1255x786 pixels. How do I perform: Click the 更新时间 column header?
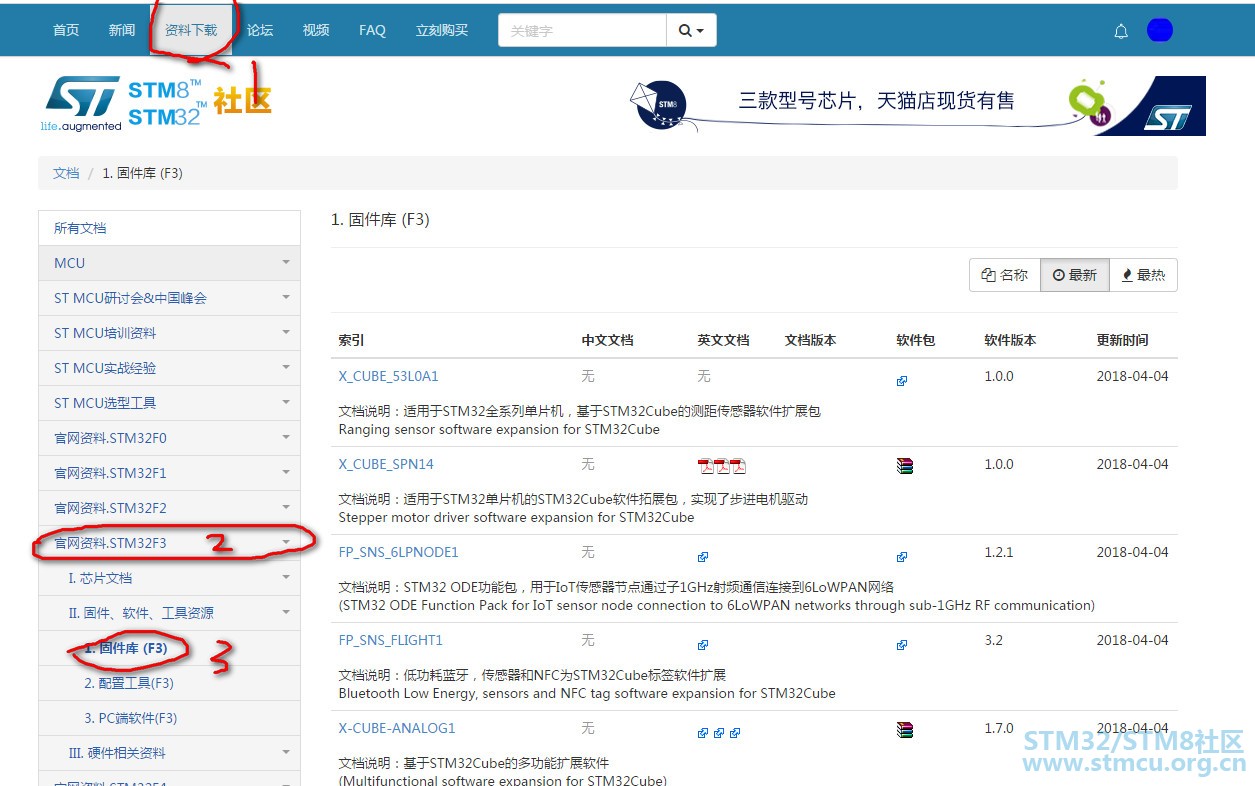1122,341
